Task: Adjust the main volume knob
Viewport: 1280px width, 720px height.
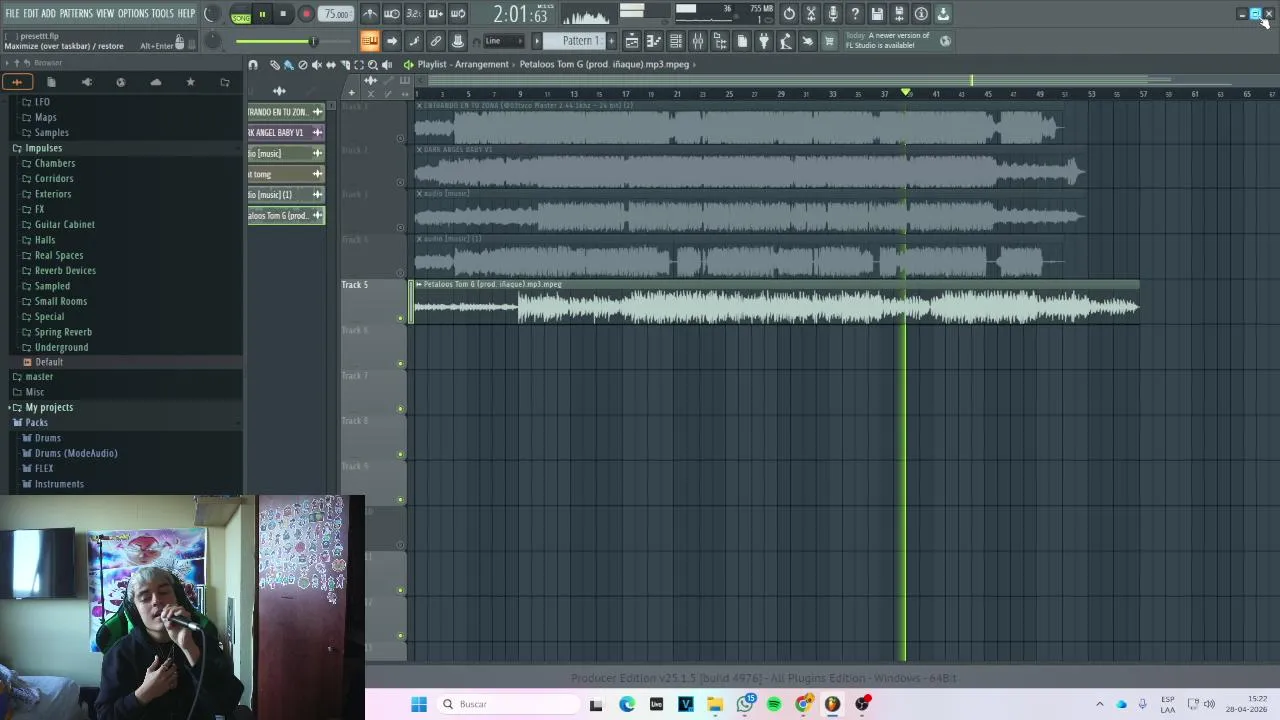Action: click(x=211, y=14)
